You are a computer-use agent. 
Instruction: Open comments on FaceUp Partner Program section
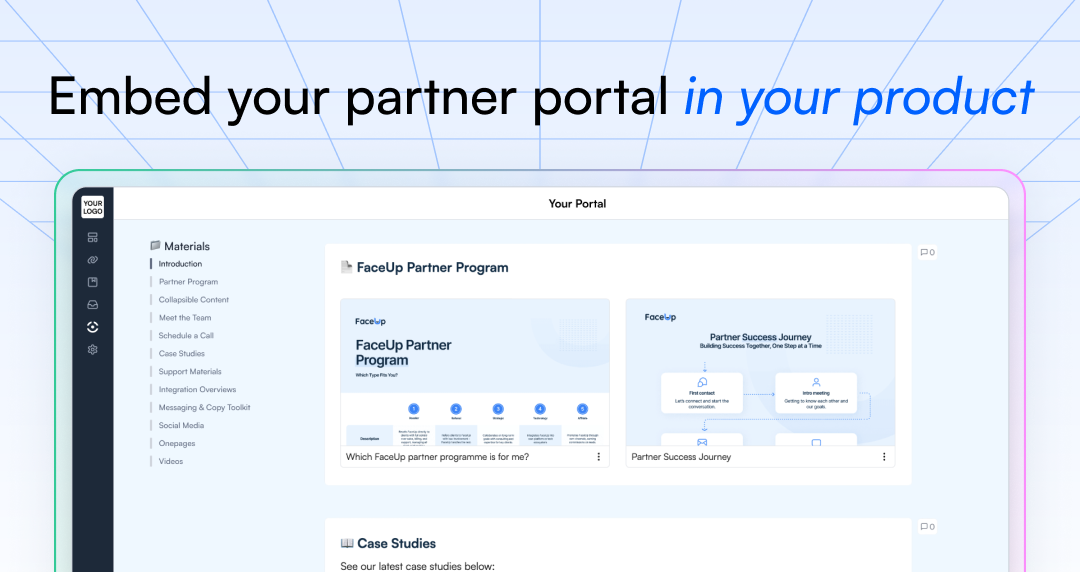pos(927,252)
